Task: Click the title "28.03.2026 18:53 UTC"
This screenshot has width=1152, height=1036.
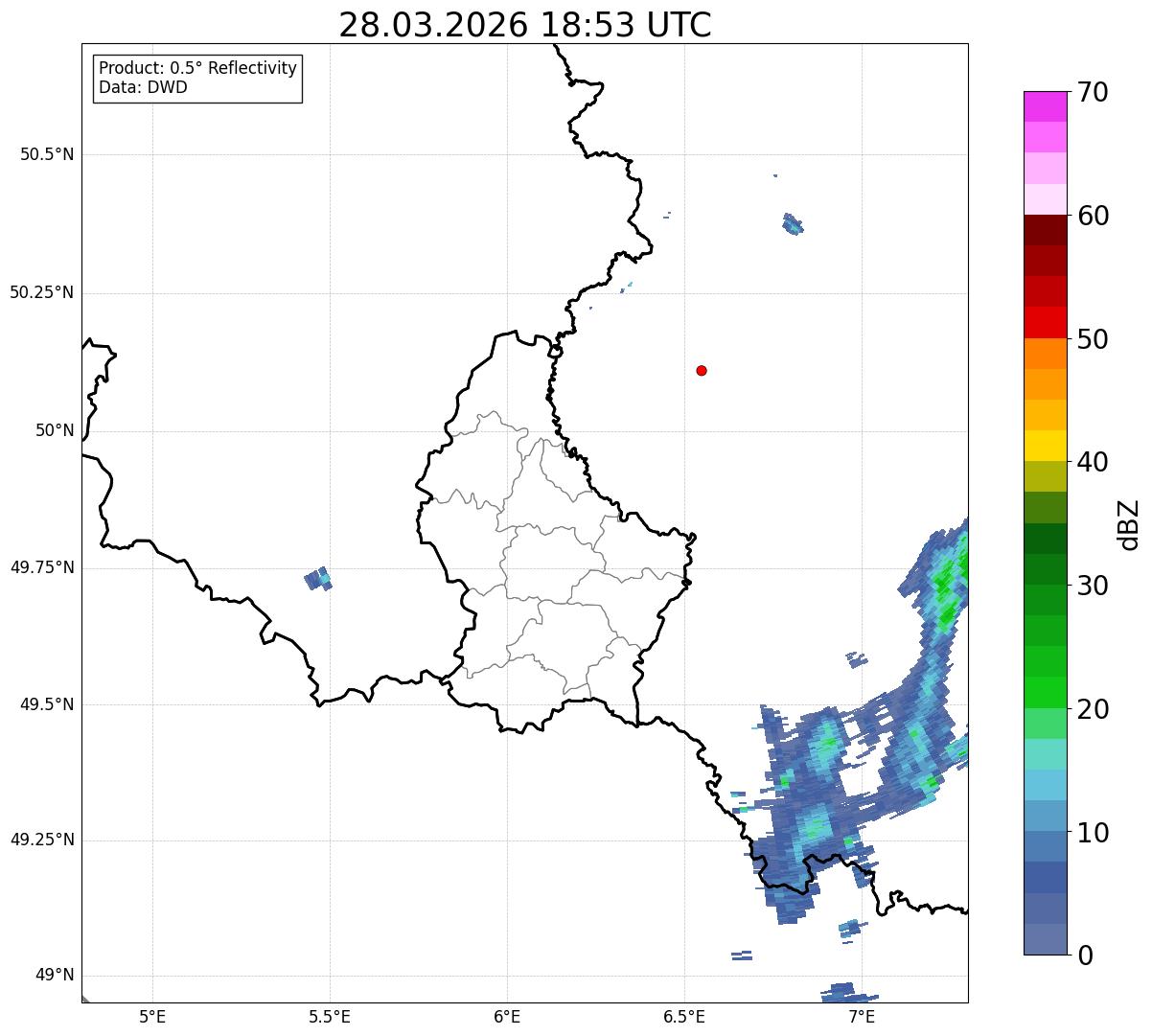Action: pyautogui.click(x=525, y=25)
